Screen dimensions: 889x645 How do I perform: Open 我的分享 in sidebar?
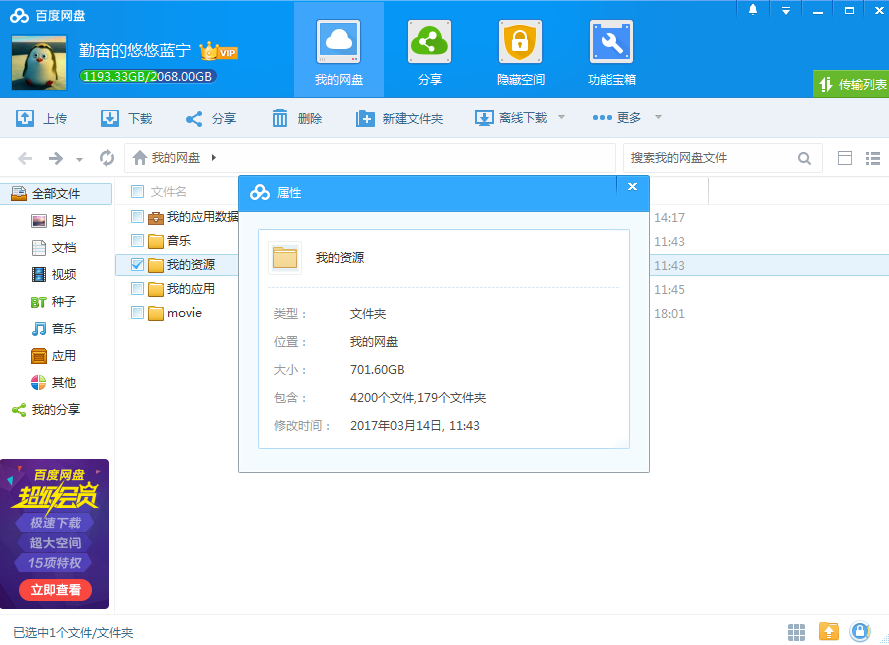coord(46,409)
